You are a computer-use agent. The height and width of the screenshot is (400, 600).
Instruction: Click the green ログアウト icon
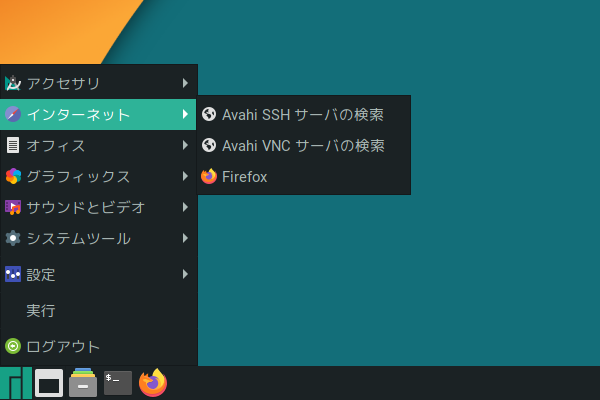pyautogui.click(x=13, y=346)
